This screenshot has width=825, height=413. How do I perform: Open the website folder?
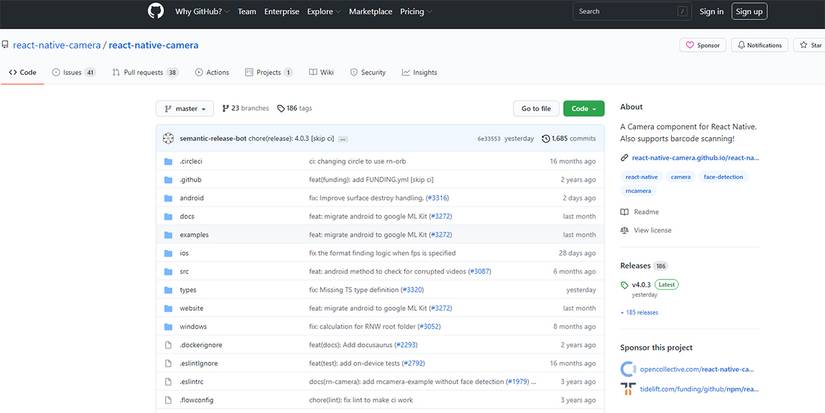[192, 309]
